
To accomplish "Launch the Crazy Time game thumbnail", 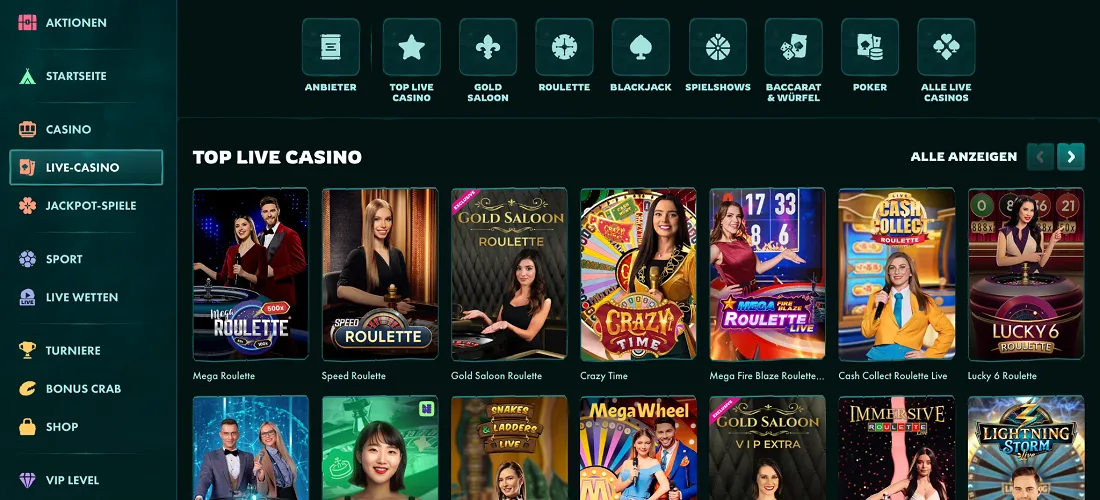I will tap(638, 274).
